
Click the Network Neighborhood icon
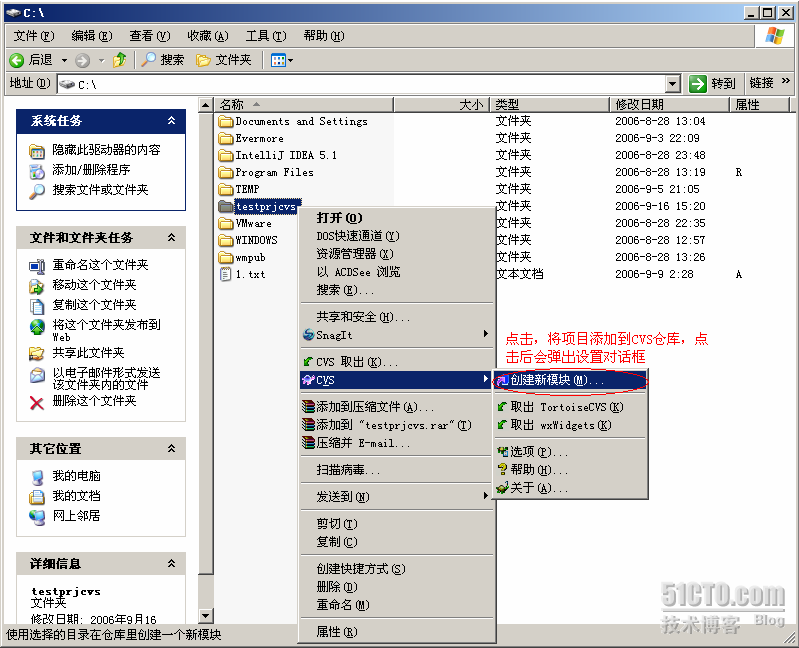click(x=37, y=517)
